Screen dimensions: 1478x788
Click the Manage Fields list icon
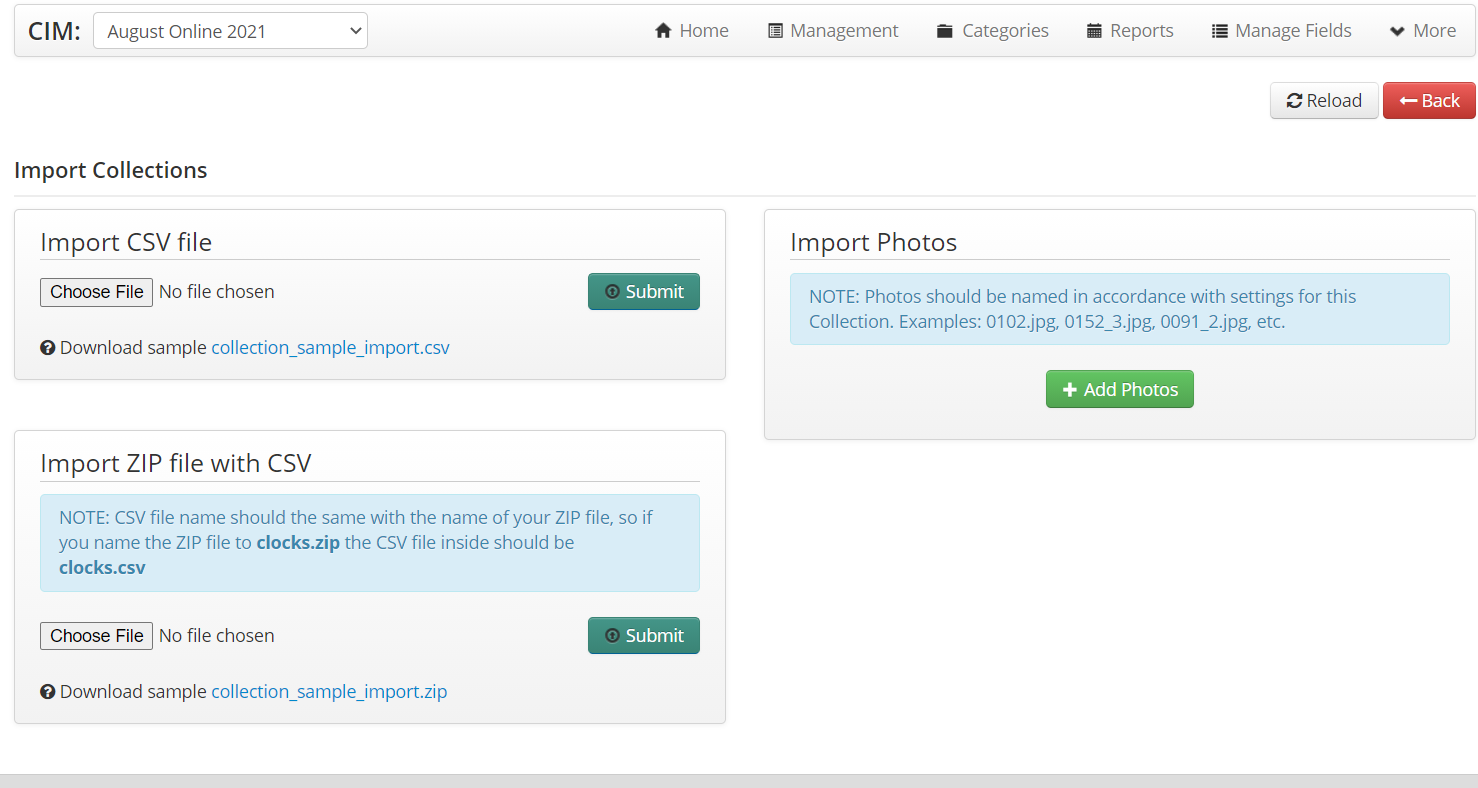(x=1219, y=31)
